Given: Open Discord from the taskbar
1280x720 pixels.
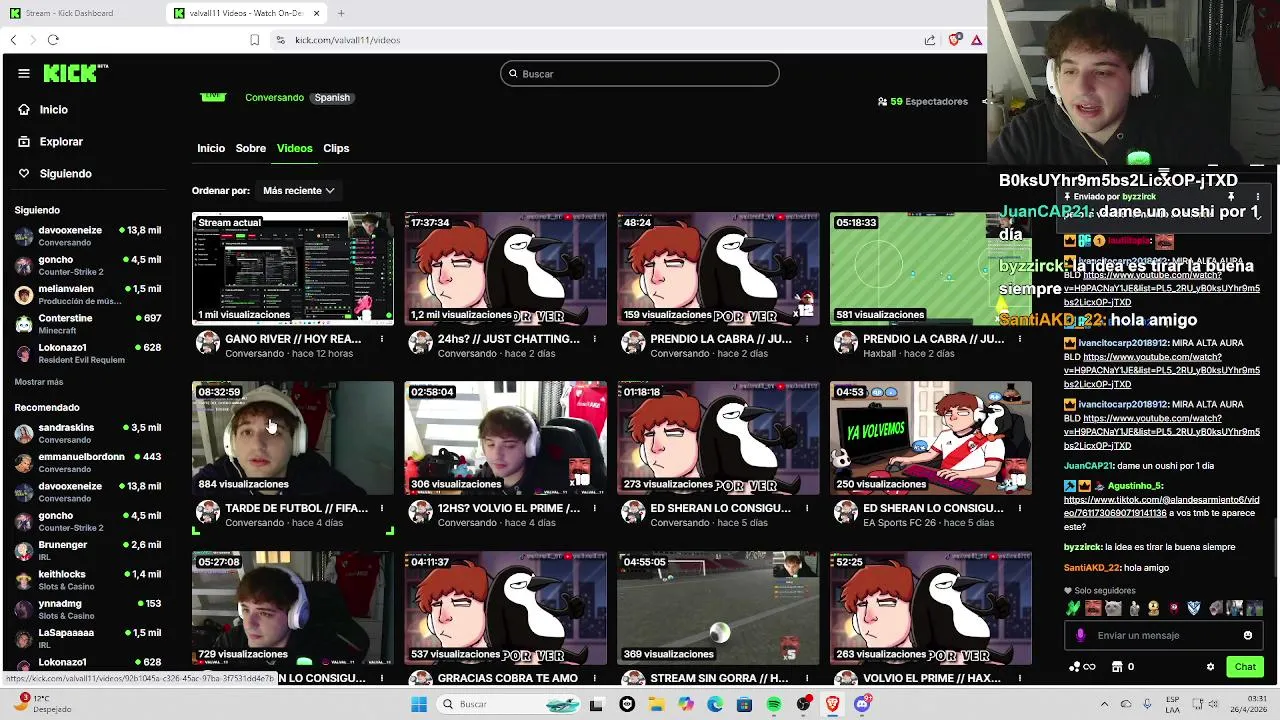Looking at the screenshot, I should click(862, 704).
